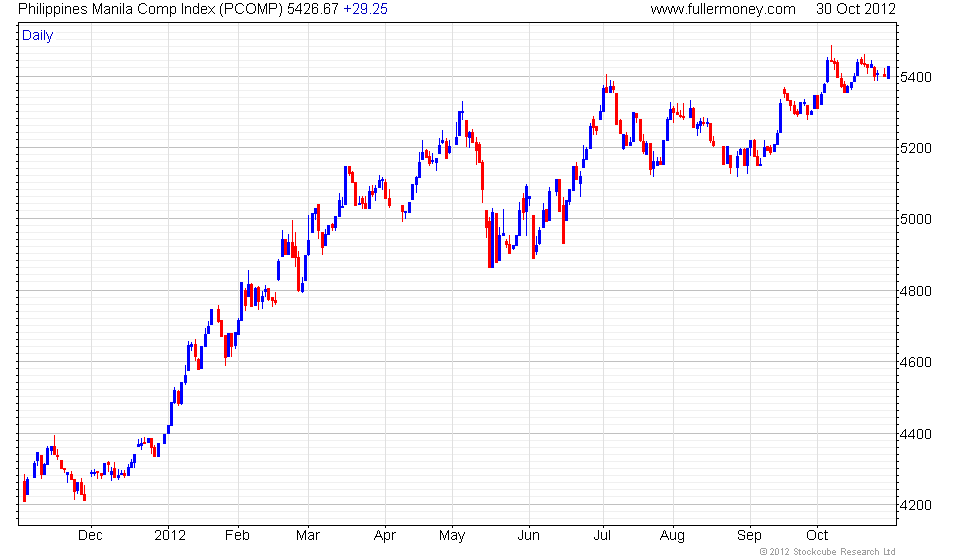Click the 4800 price axis label
The height and width of the screenshot is (560, 980).
click(915, 291)
